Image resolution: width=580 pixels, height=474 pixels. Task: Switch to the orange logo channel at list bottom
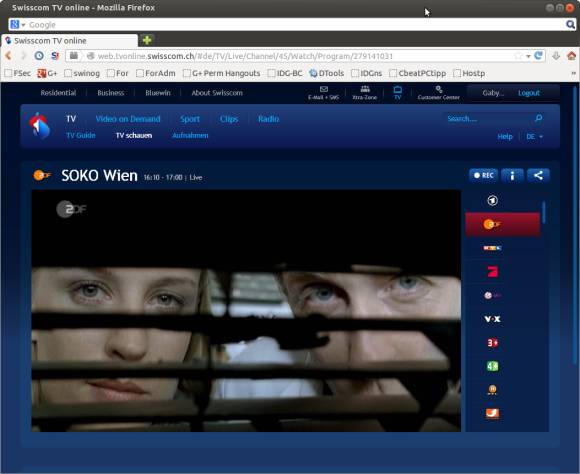[x=492, y=413]
